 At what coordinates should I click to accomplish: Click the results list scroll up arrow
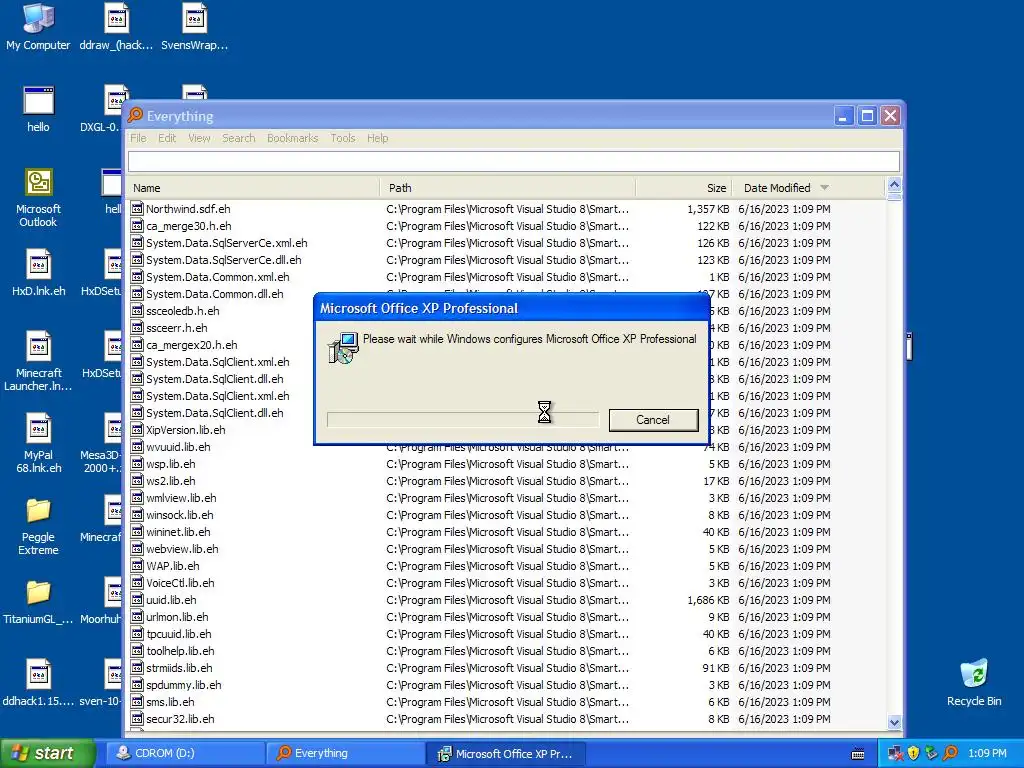[x=894, y=184]
